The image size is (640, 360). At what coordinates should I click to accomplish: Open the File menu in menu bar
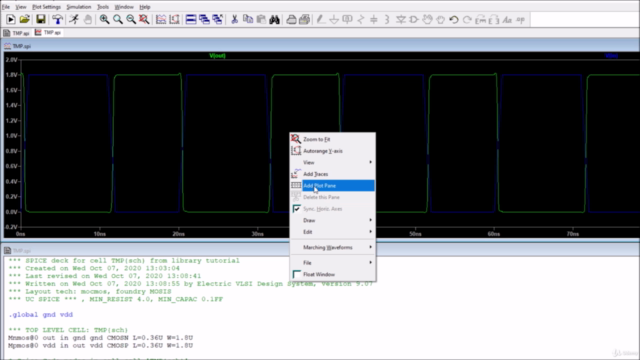6,7
